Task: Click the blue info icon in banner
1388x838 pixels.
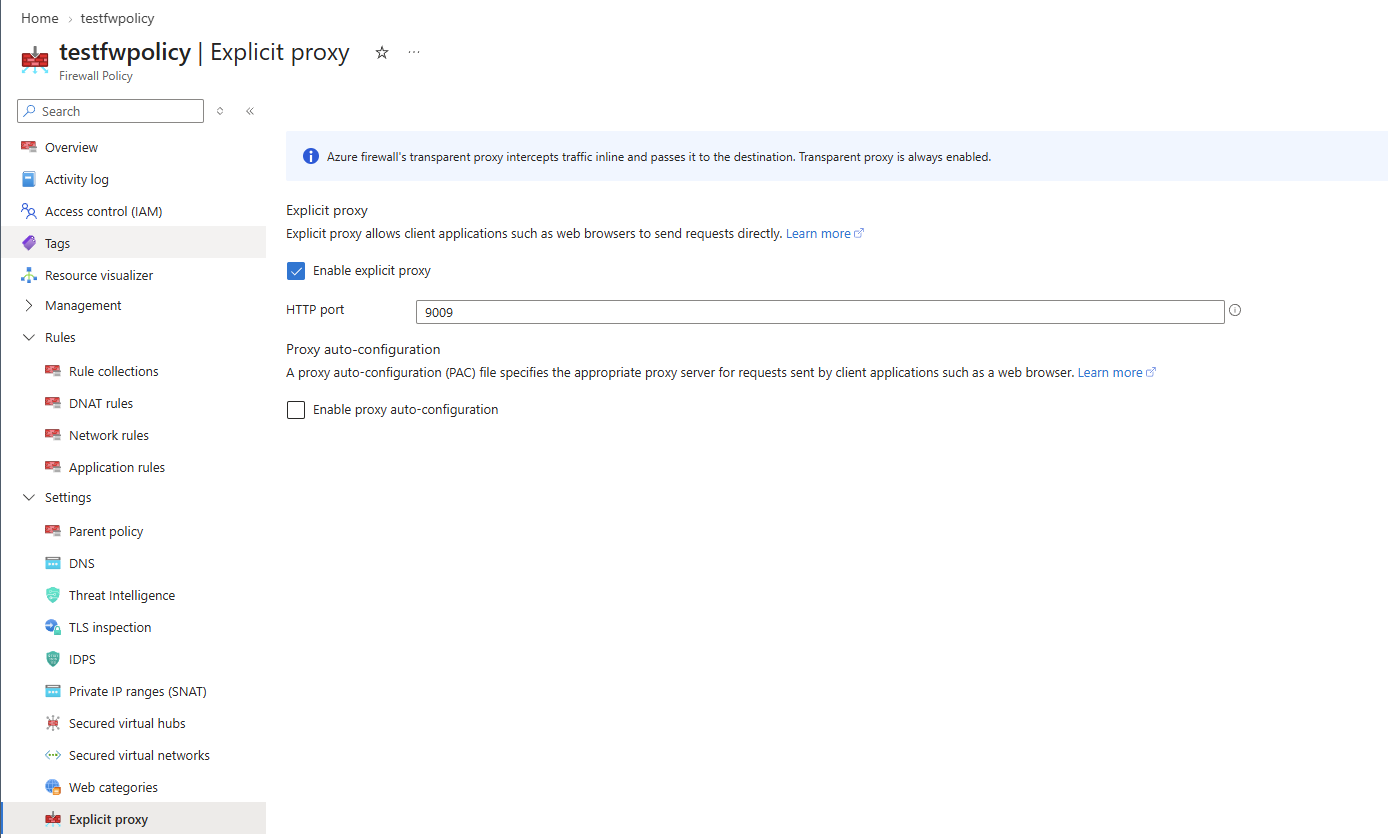Action: (x=311, y=156)
